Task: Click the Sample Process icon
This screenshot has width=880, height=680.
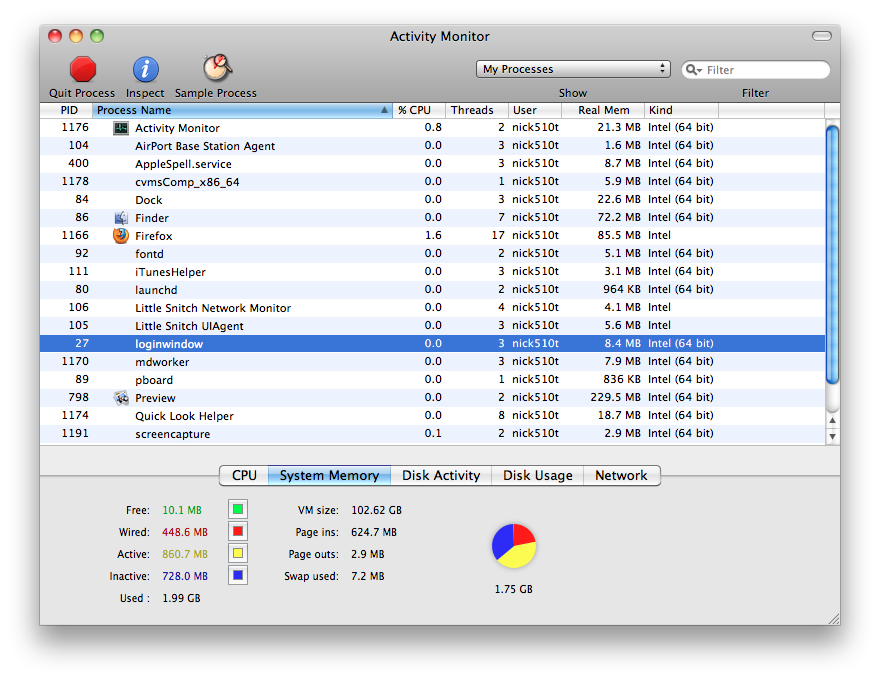Action: pyautogui.click(x=217, y=68)
